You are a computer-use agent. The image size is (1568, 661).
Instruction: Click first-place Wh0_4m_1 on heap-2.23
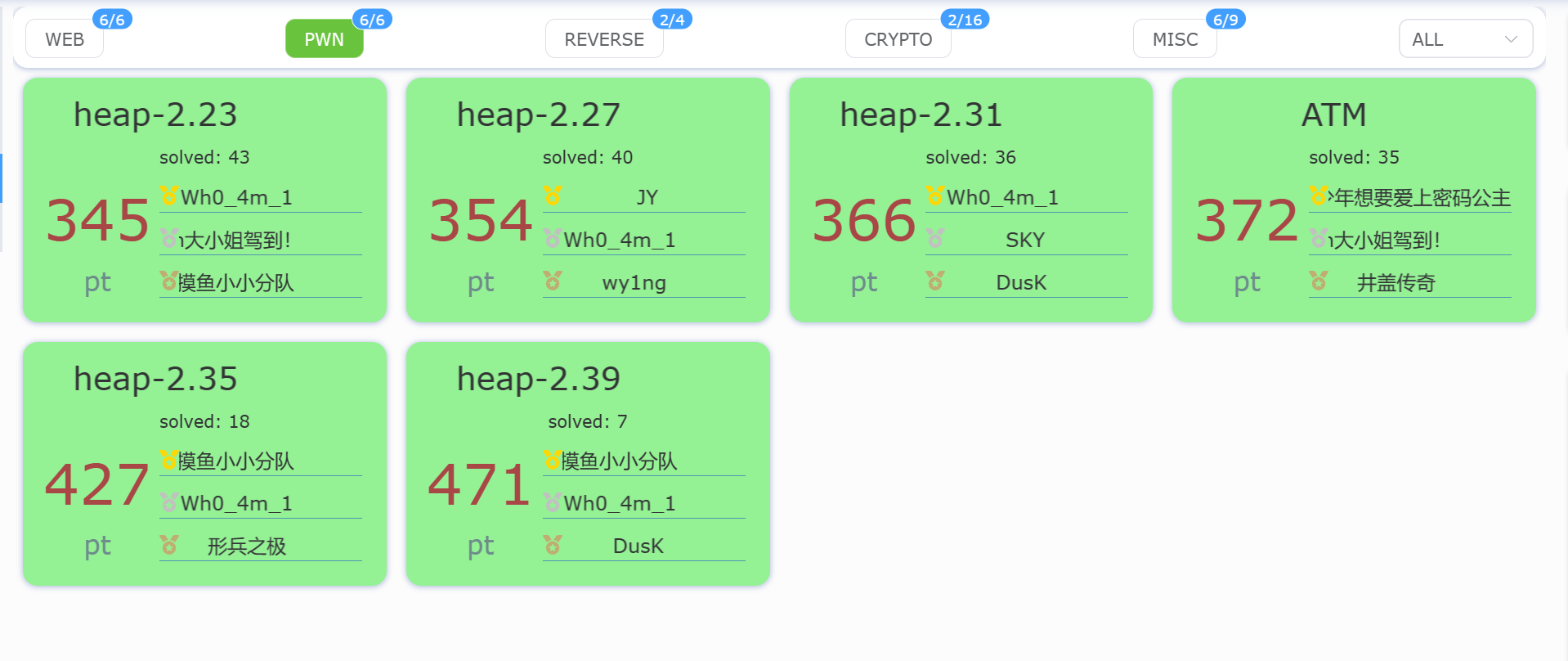[236, 197]
